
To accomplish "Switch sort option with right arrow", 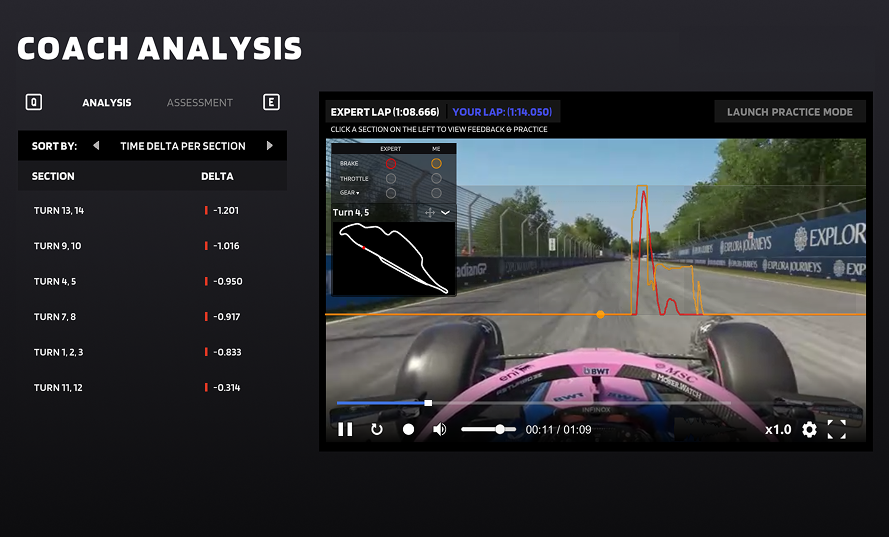I will [x=270, y=146].
